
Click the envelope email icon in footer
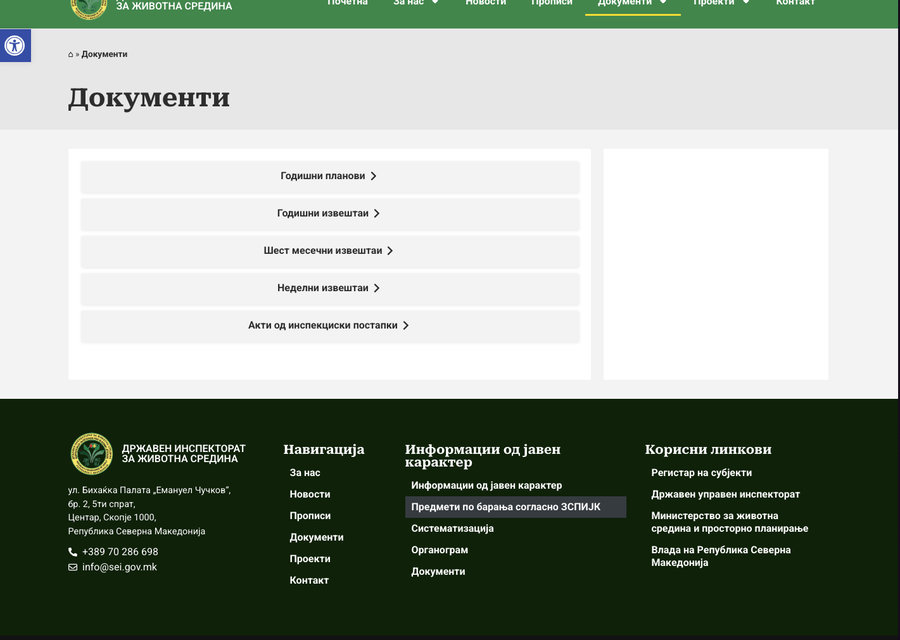(73, 567)
